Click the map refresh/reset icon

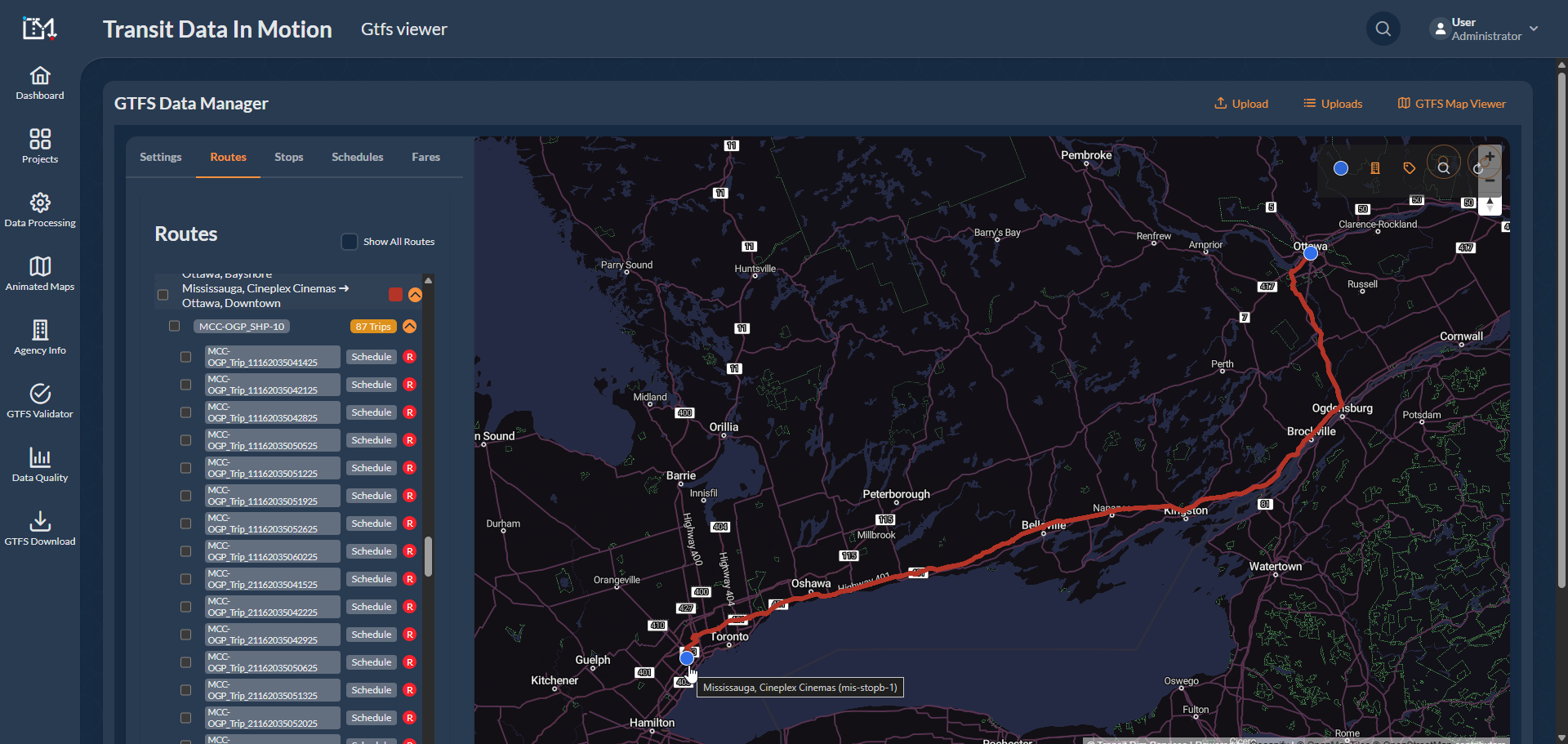tap(1479, 168)
